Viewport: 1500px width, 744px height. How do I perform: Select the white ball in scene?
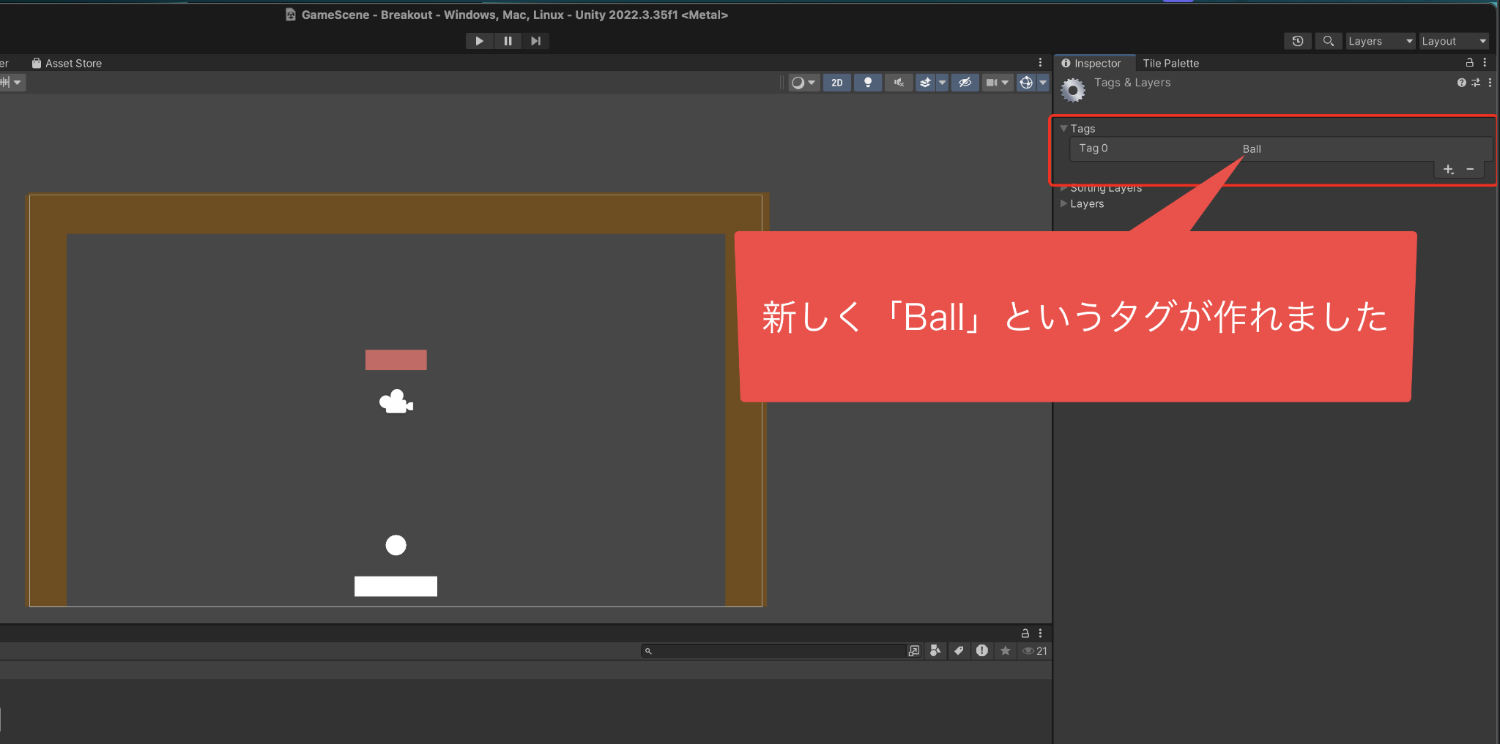click(396, 545)
